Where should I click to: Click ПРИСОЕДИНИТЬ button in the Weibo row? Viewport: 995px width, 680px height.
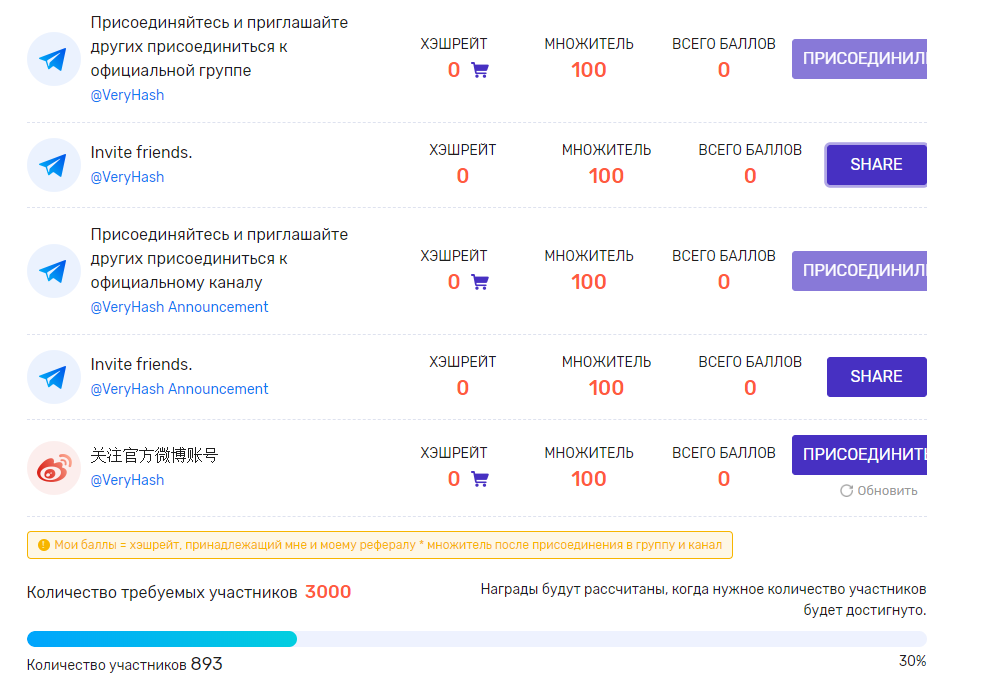[x=859, y=455]
